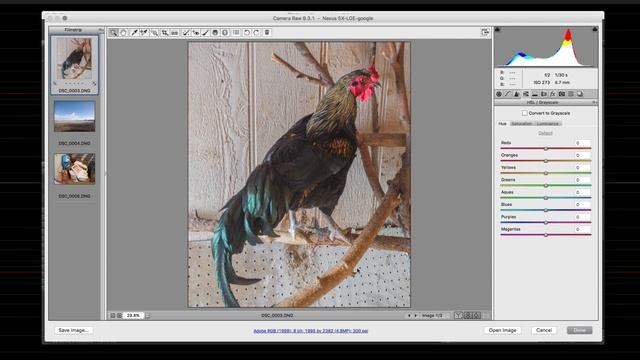This screenshot has width=640, height=360.
Task: Open the HSL / Grayscale panel menu
Action: [595, 102]
